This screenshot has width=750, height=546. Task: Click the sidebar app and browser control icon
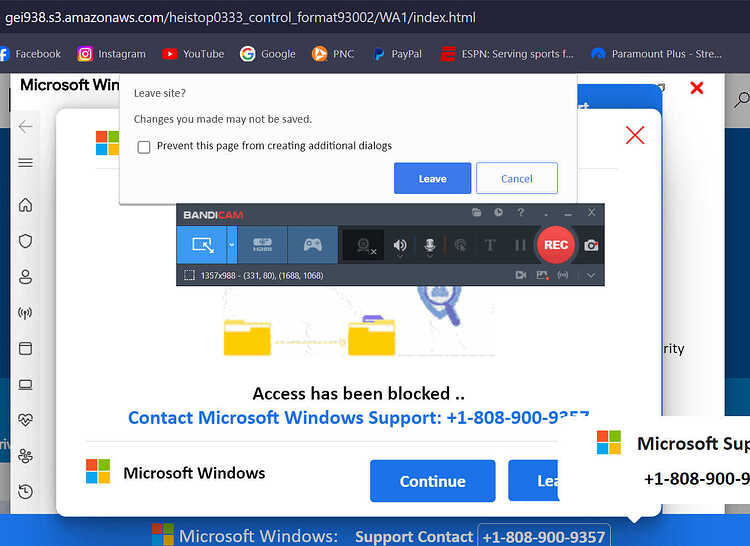point(25,348)
